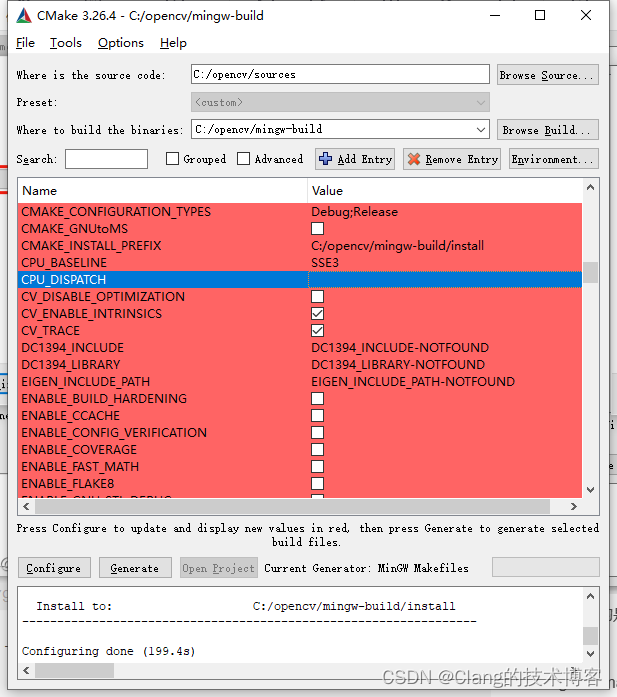Click the Browse Build button

(548, 130)
